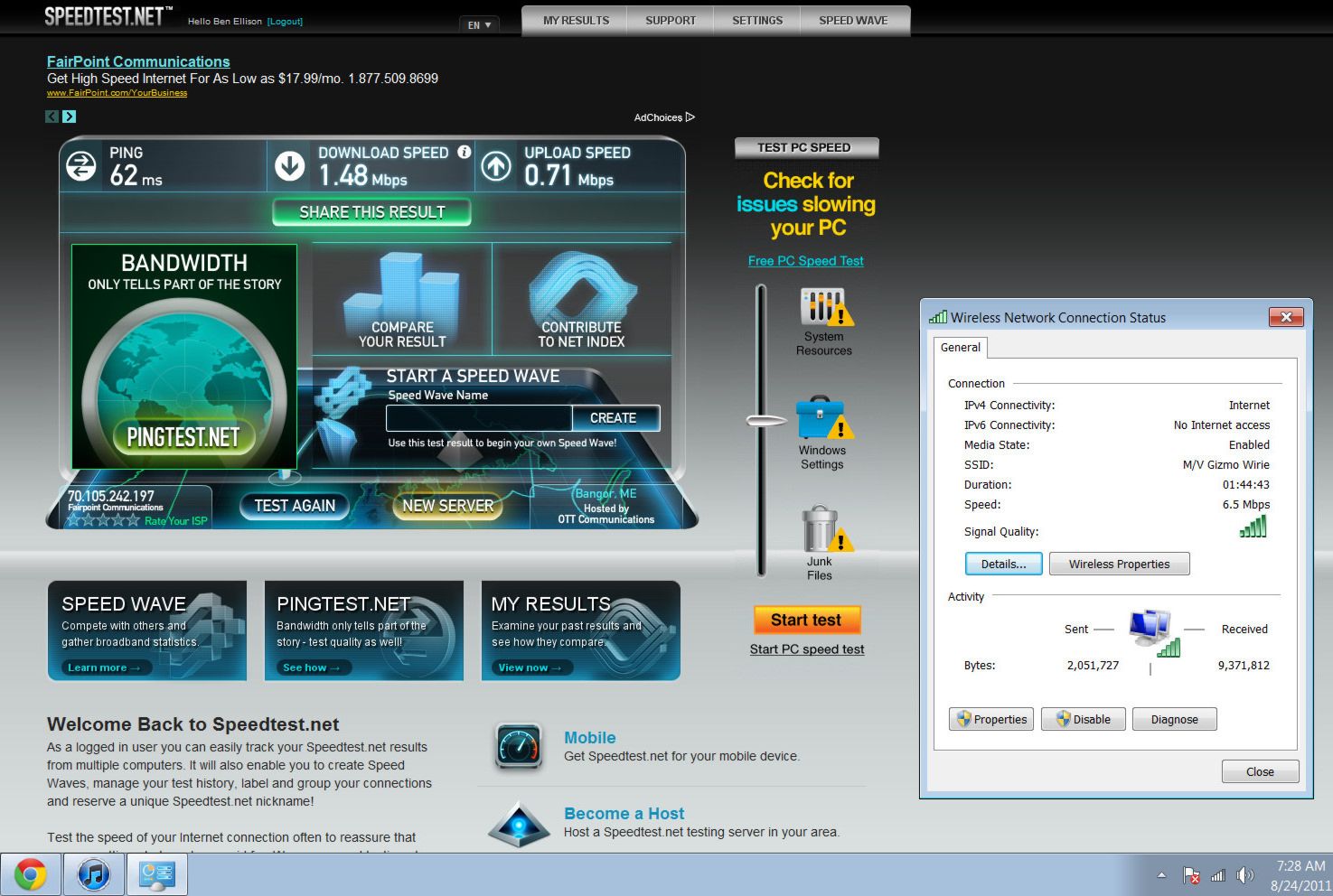Click Disable button with shield
1333x896 pixels.
1084,719
